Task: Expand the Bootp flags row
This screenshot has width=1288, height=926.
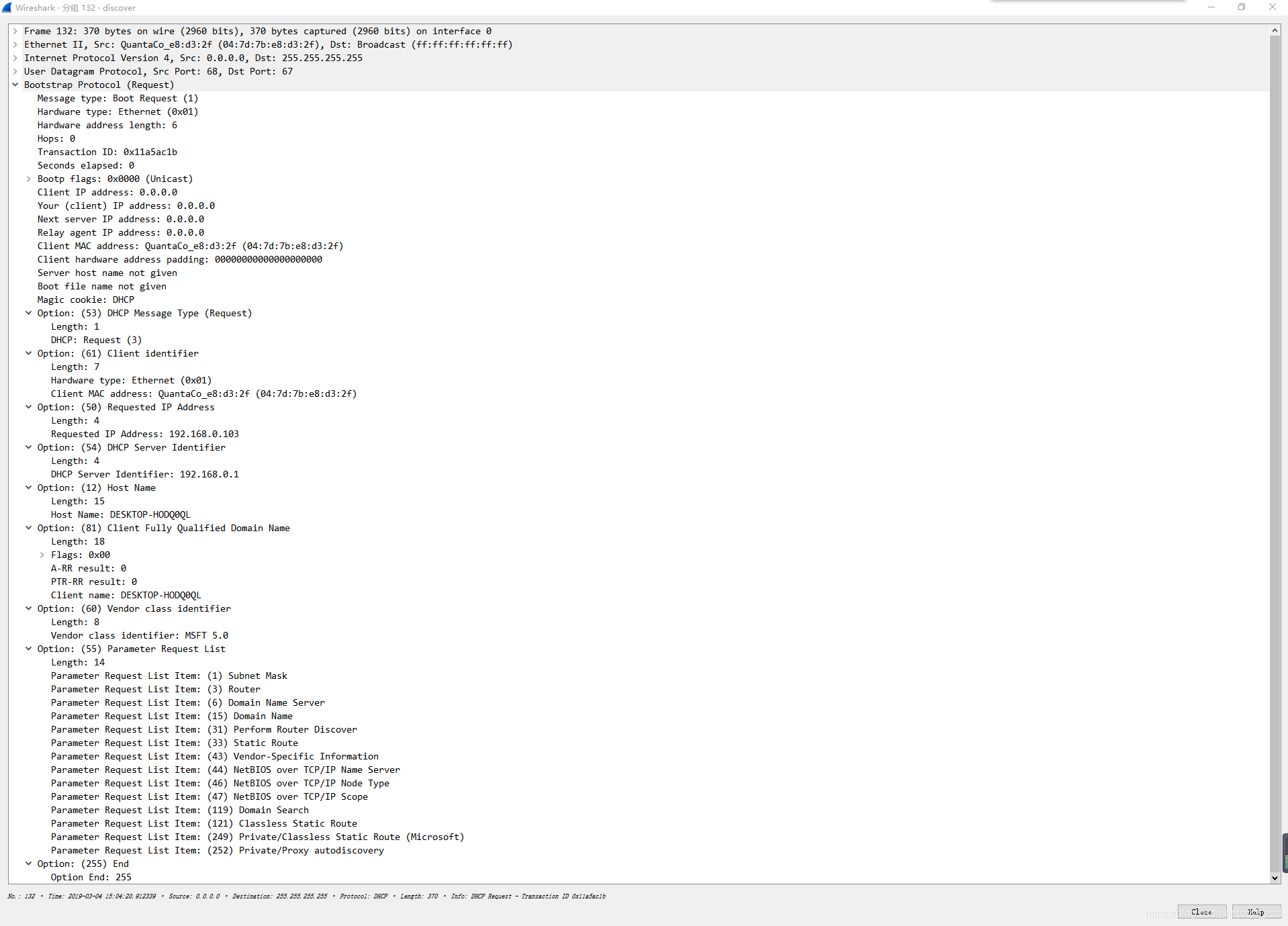Action: pyautogui.click(x=29, y=179)
